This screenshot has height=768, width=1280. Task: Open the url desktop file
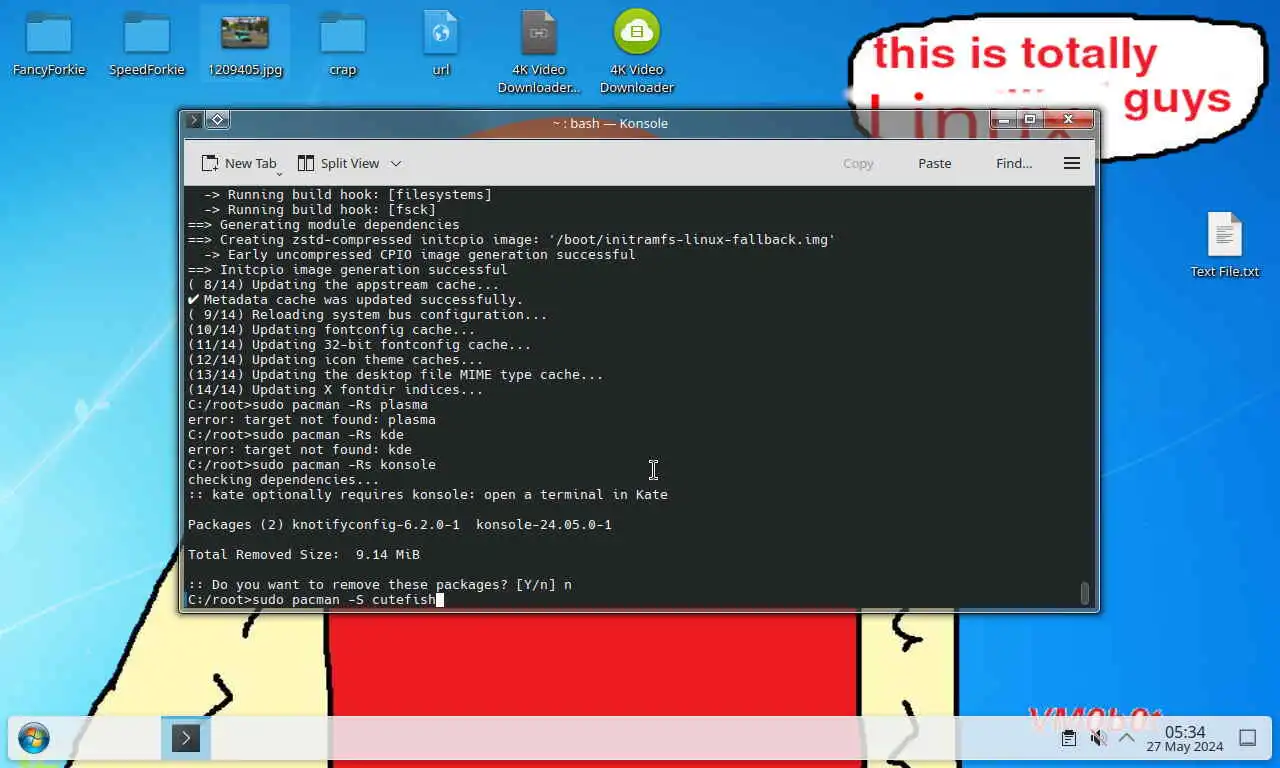[x=441, y=44]
